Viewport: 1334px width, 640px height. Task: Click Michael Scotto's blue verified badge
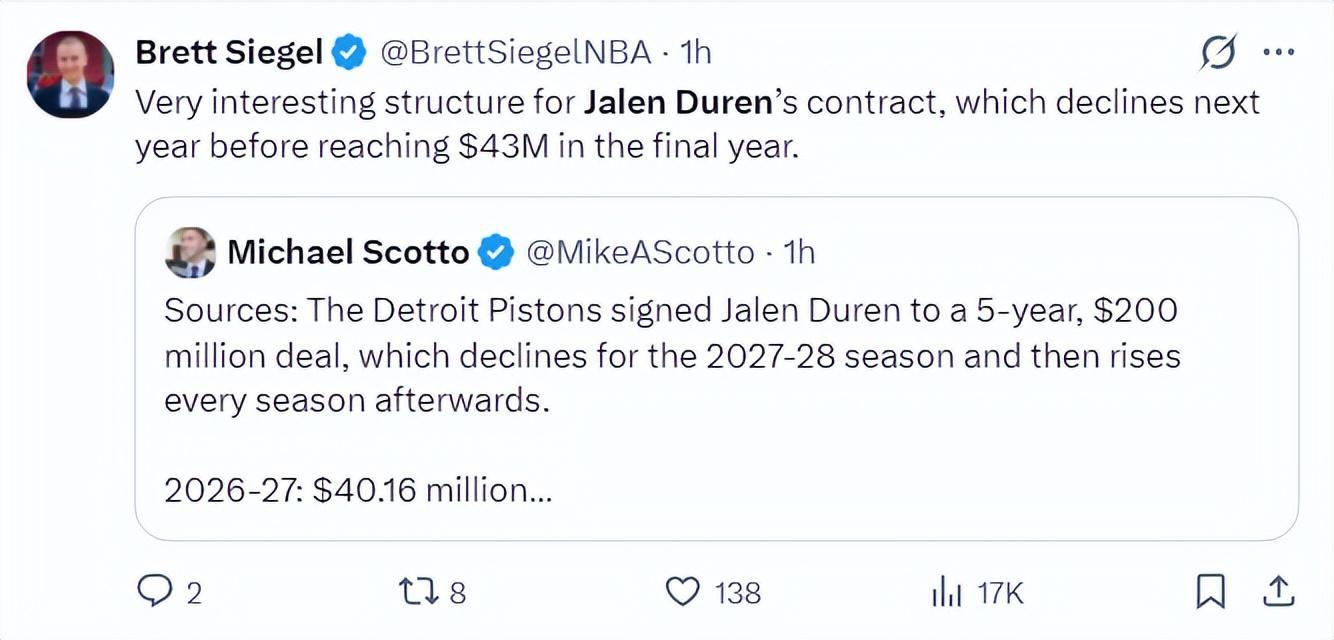pos(495,252)
